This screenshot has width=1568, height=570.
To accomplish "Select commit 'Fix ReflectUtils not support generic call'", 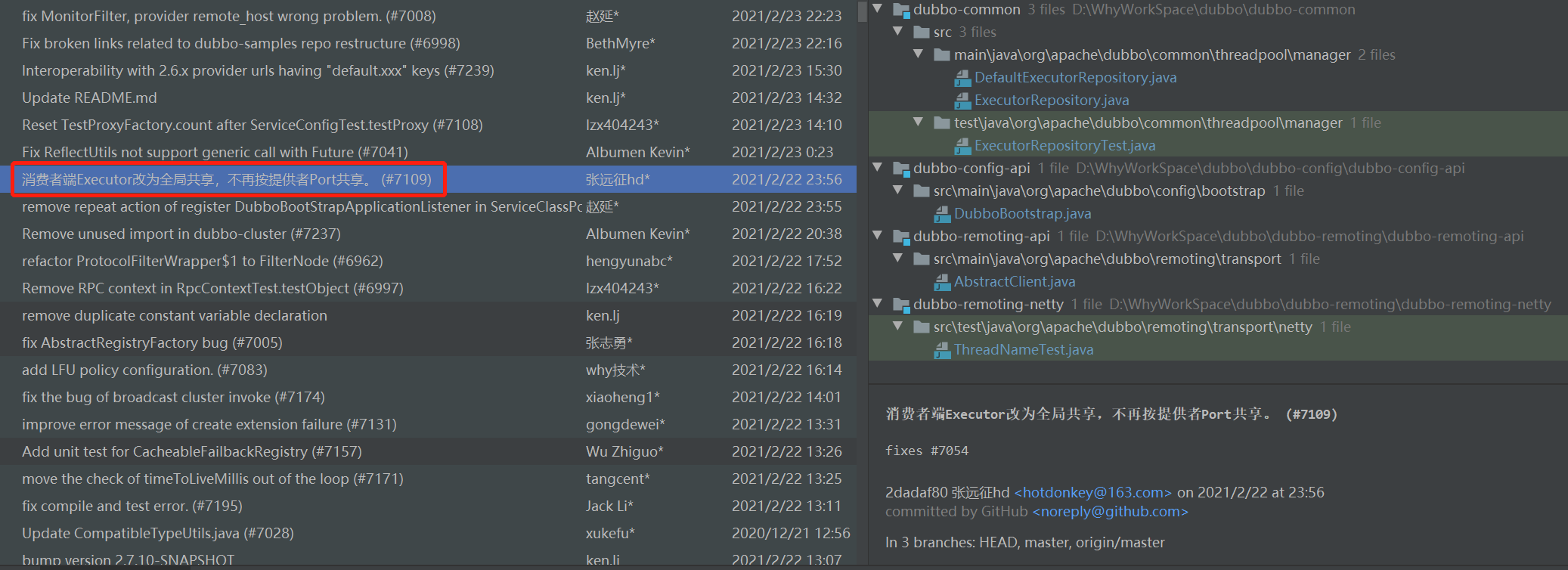I will (428, 152).
